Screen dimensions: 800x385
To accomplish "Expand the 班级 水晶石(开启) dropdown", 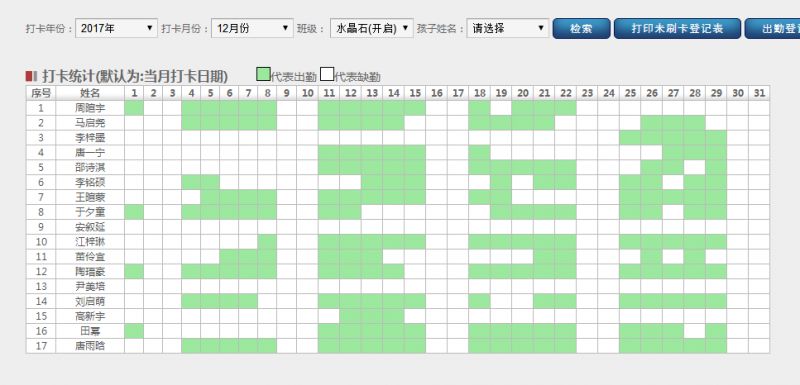I will pyautogui.click(x=371, y=29).
